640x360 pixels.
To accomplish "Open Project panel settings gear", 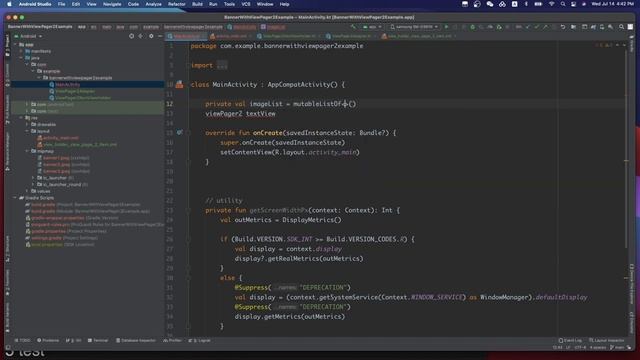I will tap(151, 36).
